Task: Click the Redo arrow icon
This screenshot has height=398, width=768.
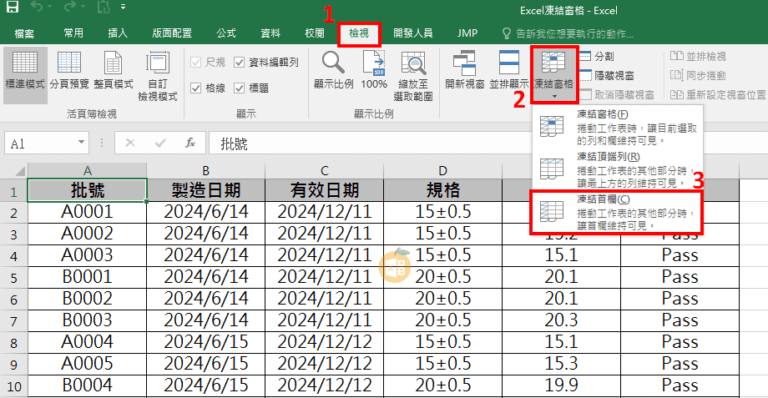Action: click(70, 6)
